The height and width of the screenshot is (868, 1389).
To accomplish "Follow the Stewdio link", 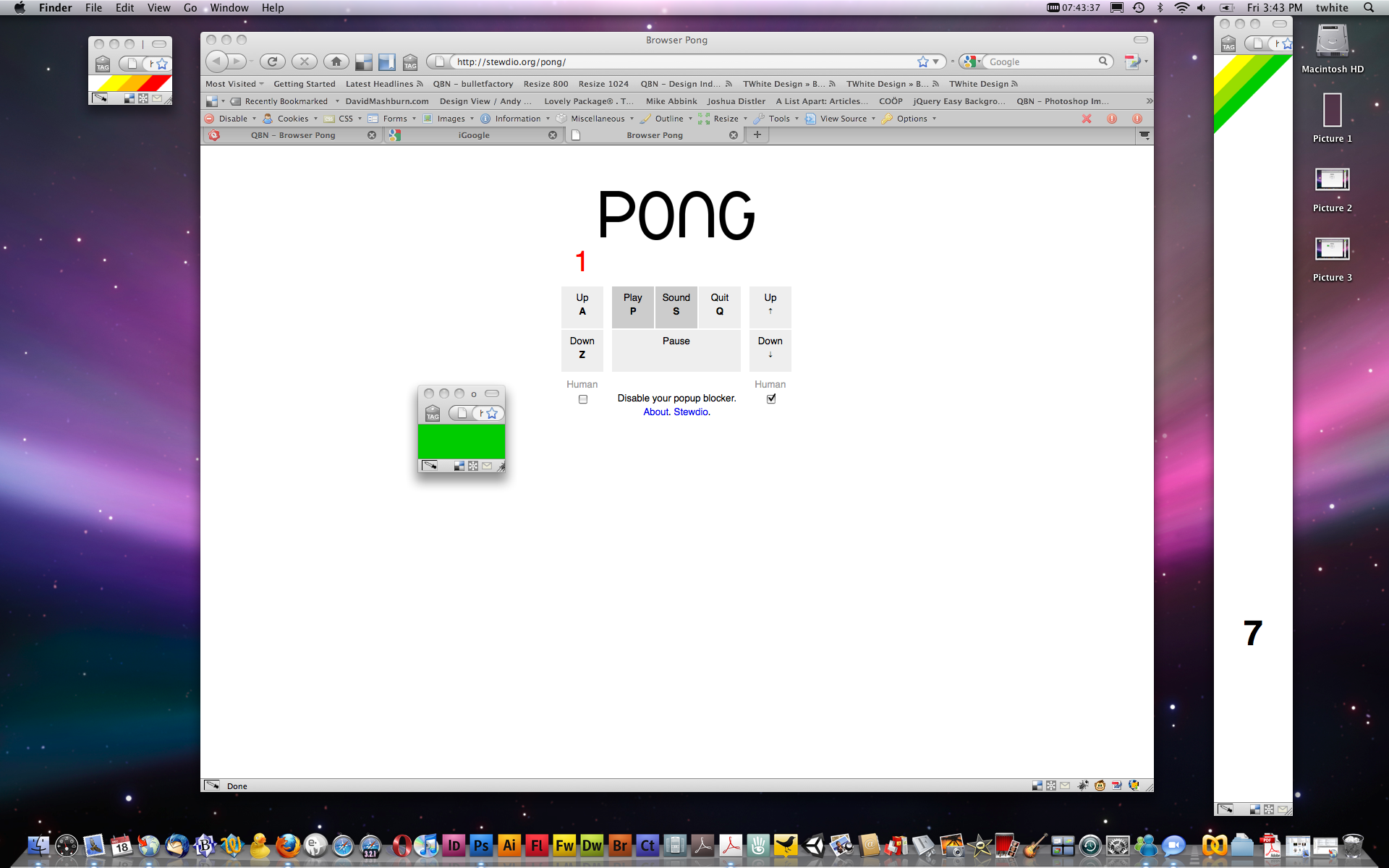I will 690,412.
